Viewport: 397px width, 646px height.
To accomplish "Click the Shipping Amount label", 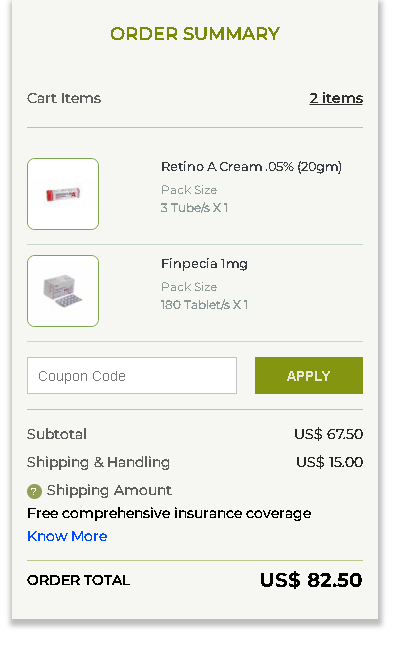I will pos(109,490).
